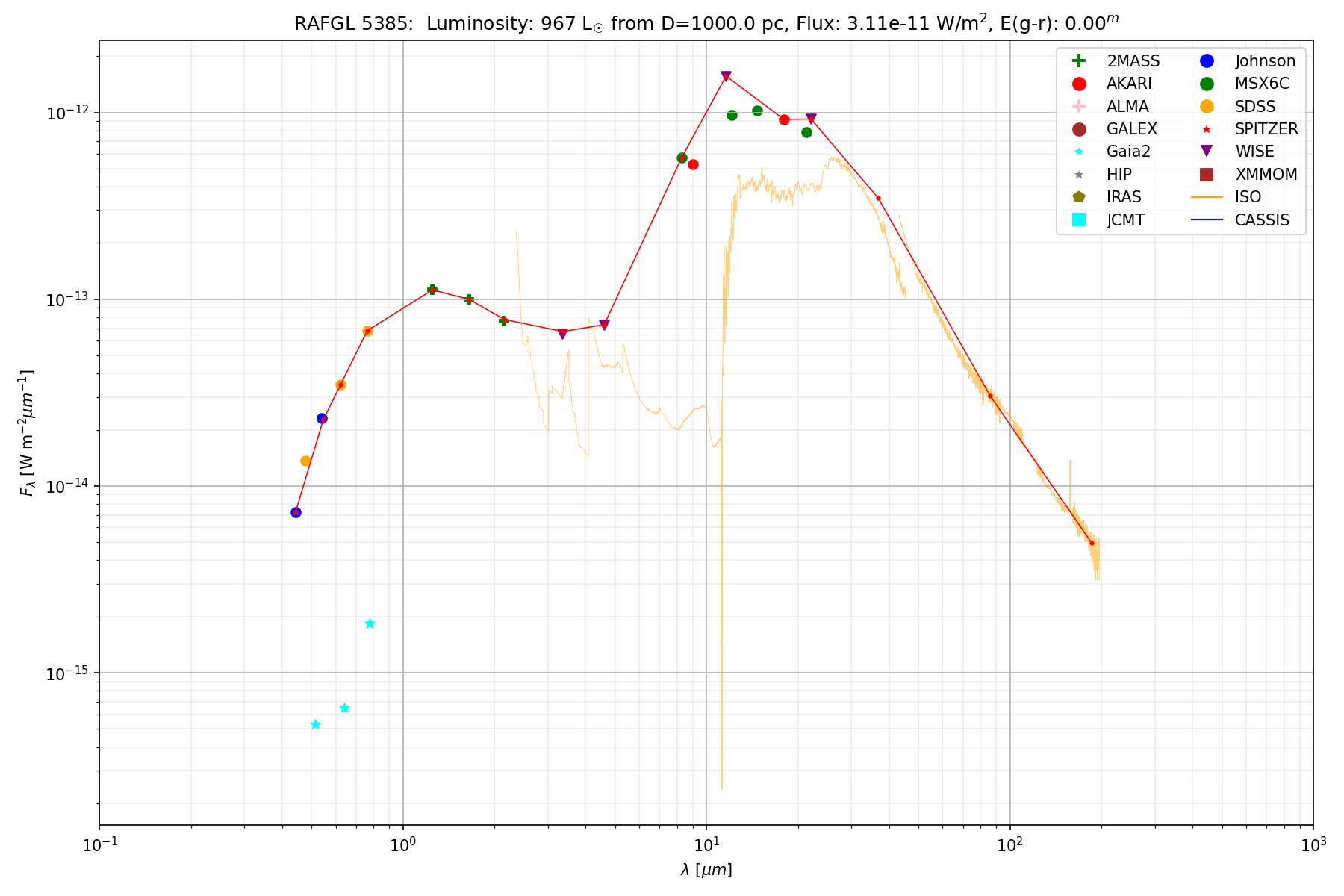Screen dimensions: 1344x896
Task: Click the MSX6C legend label text
Action: [x=1261, y=84]
